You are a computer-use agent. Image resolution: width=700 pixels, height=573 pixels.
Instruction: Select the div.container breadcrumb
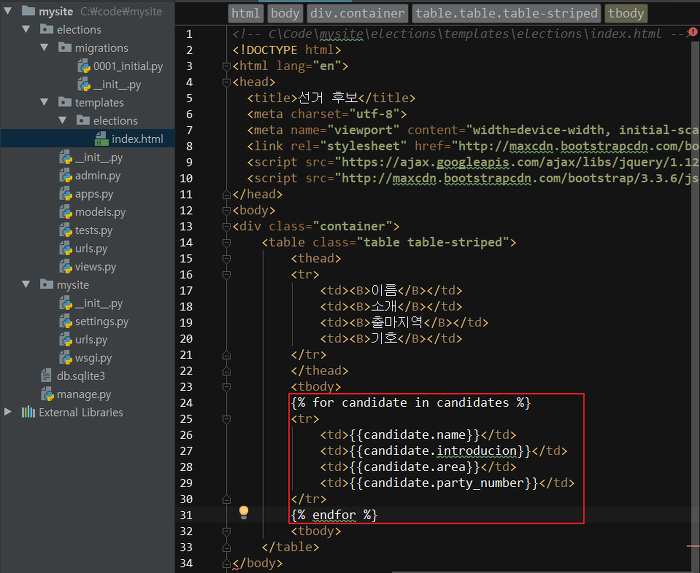[357, 13]
